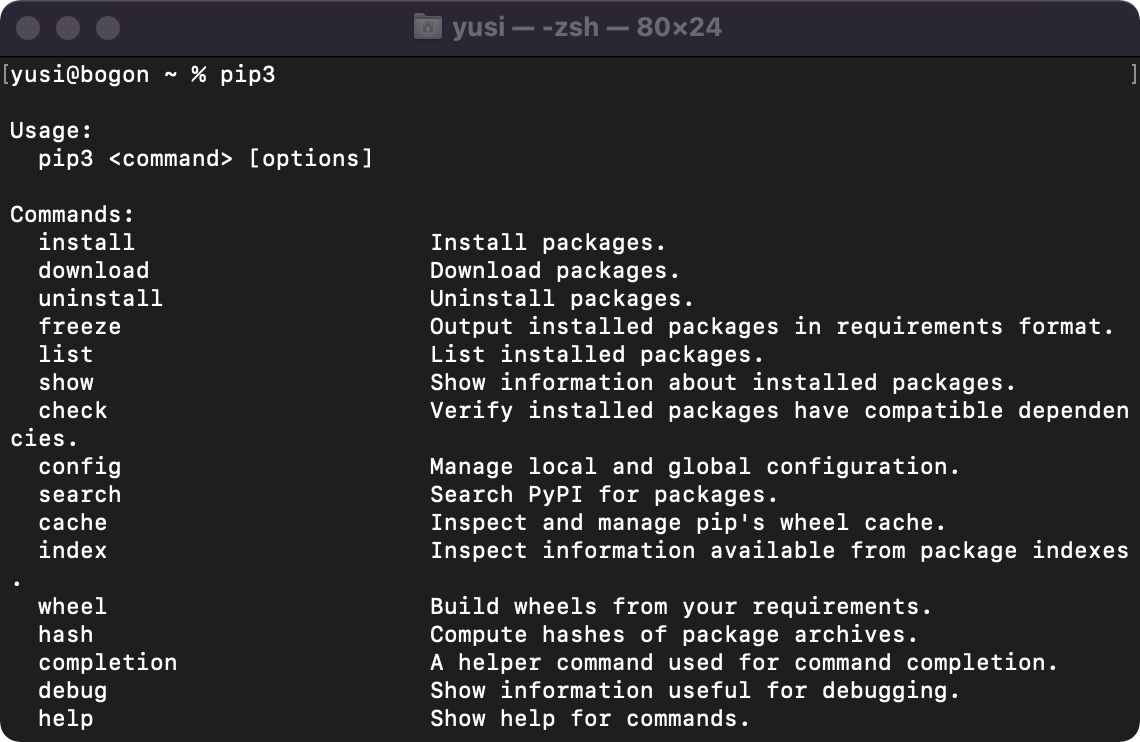Viewport: 1140px width, 742px height.
Task: Click the "debug" command name
Action: pos(73,691)
